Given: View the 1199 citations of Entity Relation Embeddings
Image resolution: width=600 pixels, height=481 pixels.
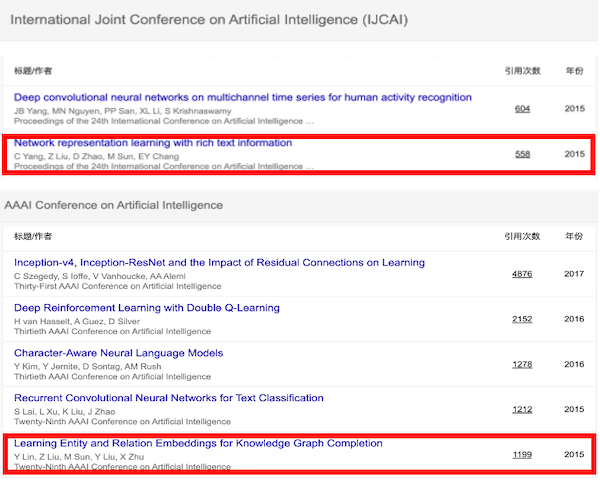Looking at the screenshot, I should [522, 454].
